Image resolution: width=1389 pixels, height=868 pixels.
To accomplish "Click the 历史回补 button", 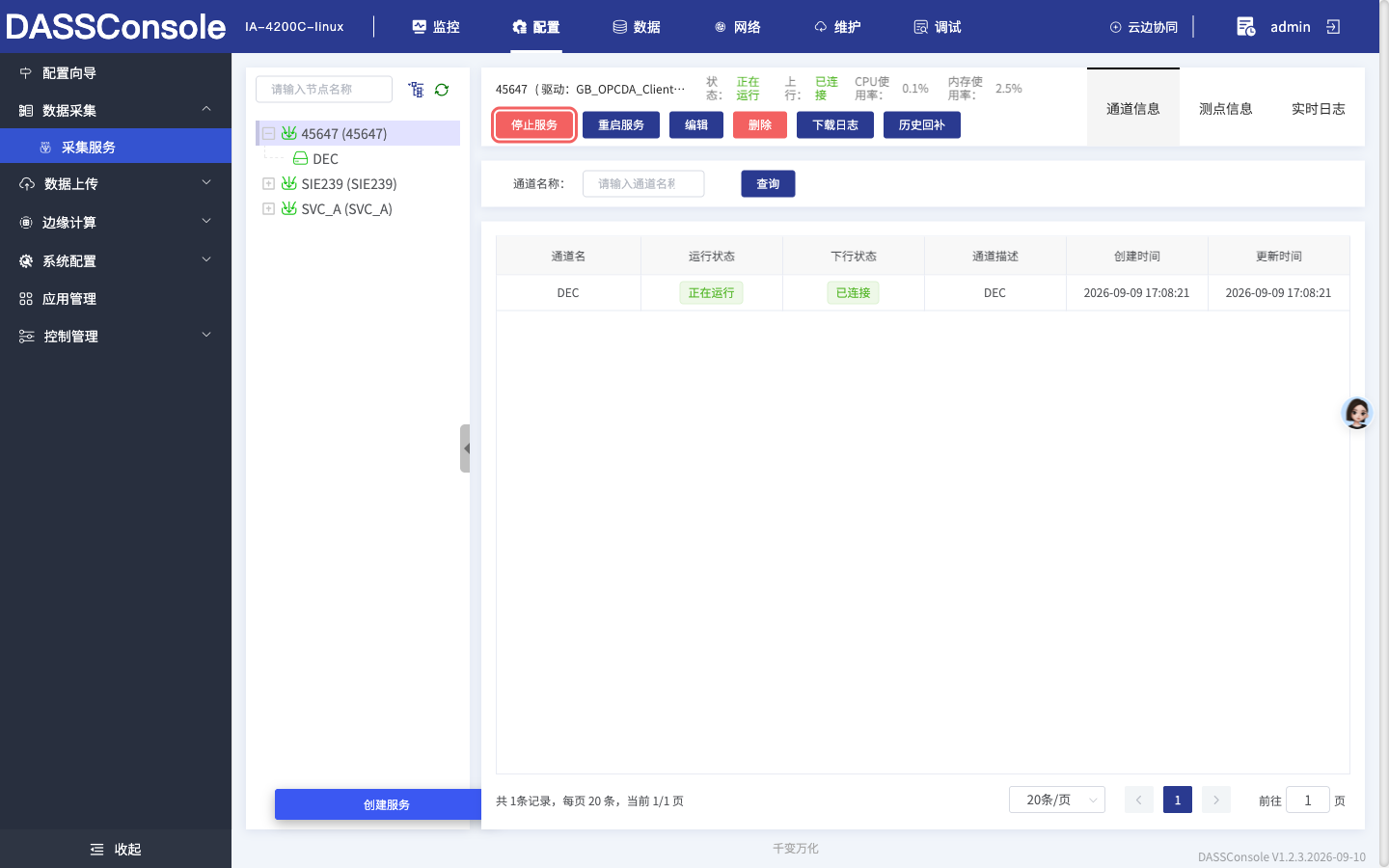I will 922,125.
